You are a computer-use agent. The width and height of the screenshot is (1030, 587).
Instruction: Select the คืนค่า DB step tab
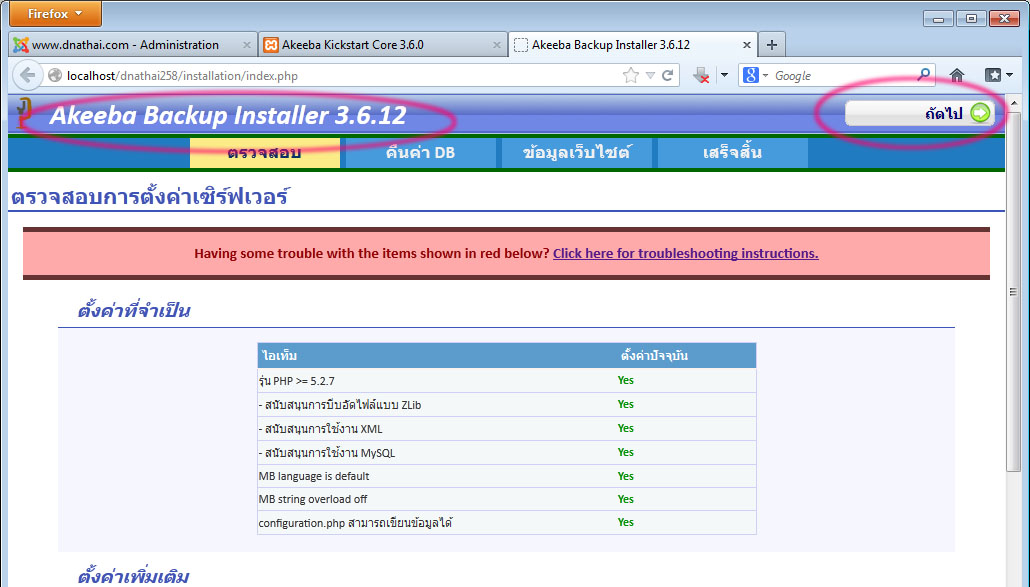point(418,154)
